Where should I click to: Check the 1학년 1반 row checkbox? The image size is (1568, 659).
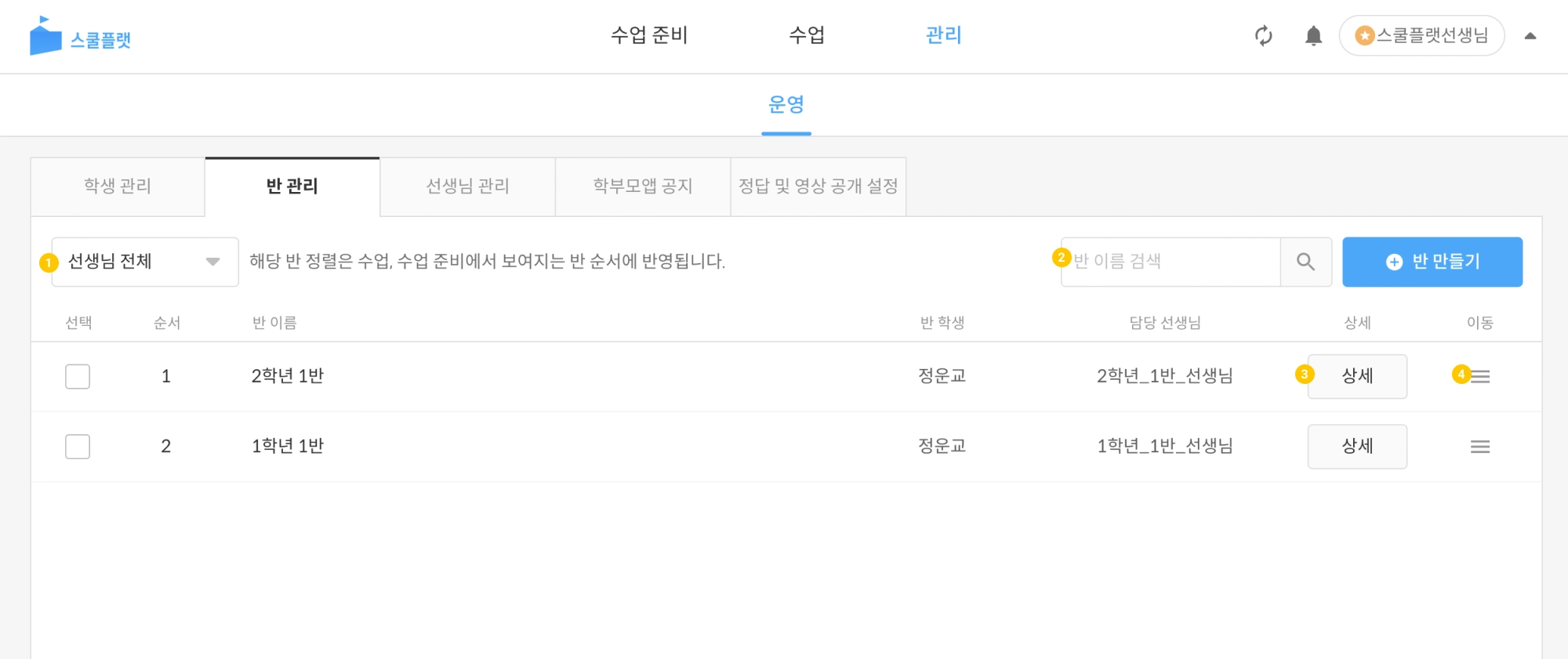[78, 447]
